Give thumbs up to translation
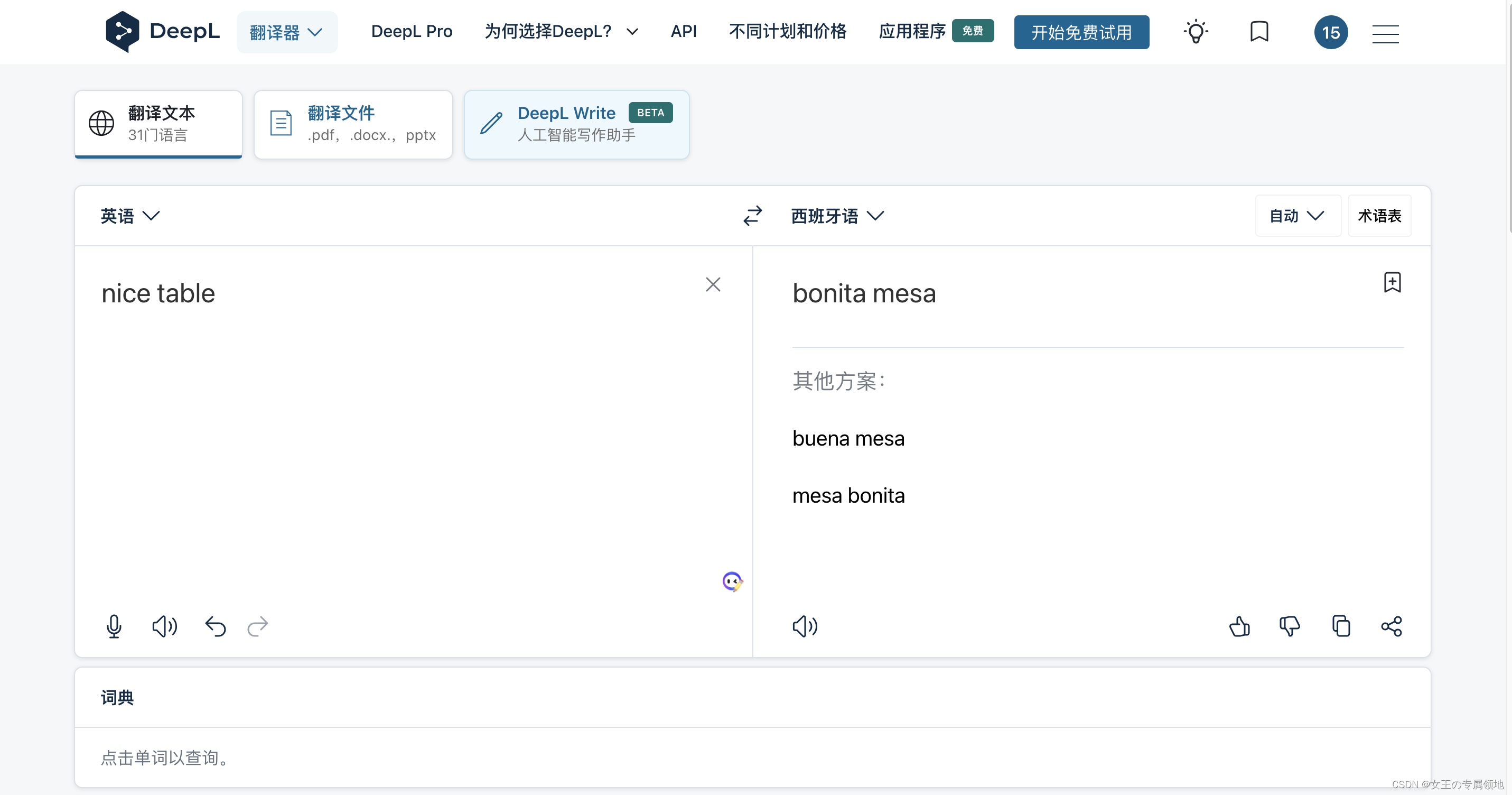 click(x=1239, y=626)
